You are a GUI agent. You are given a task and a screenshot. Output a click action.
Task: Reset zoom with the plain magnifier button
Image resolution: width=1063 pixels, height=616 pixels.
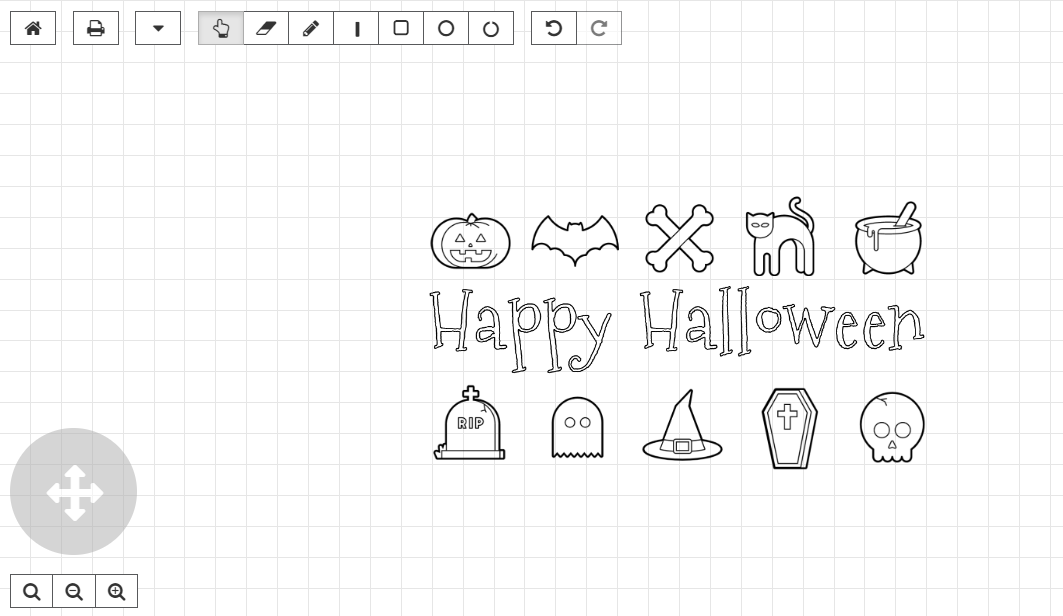coord(32,591)
